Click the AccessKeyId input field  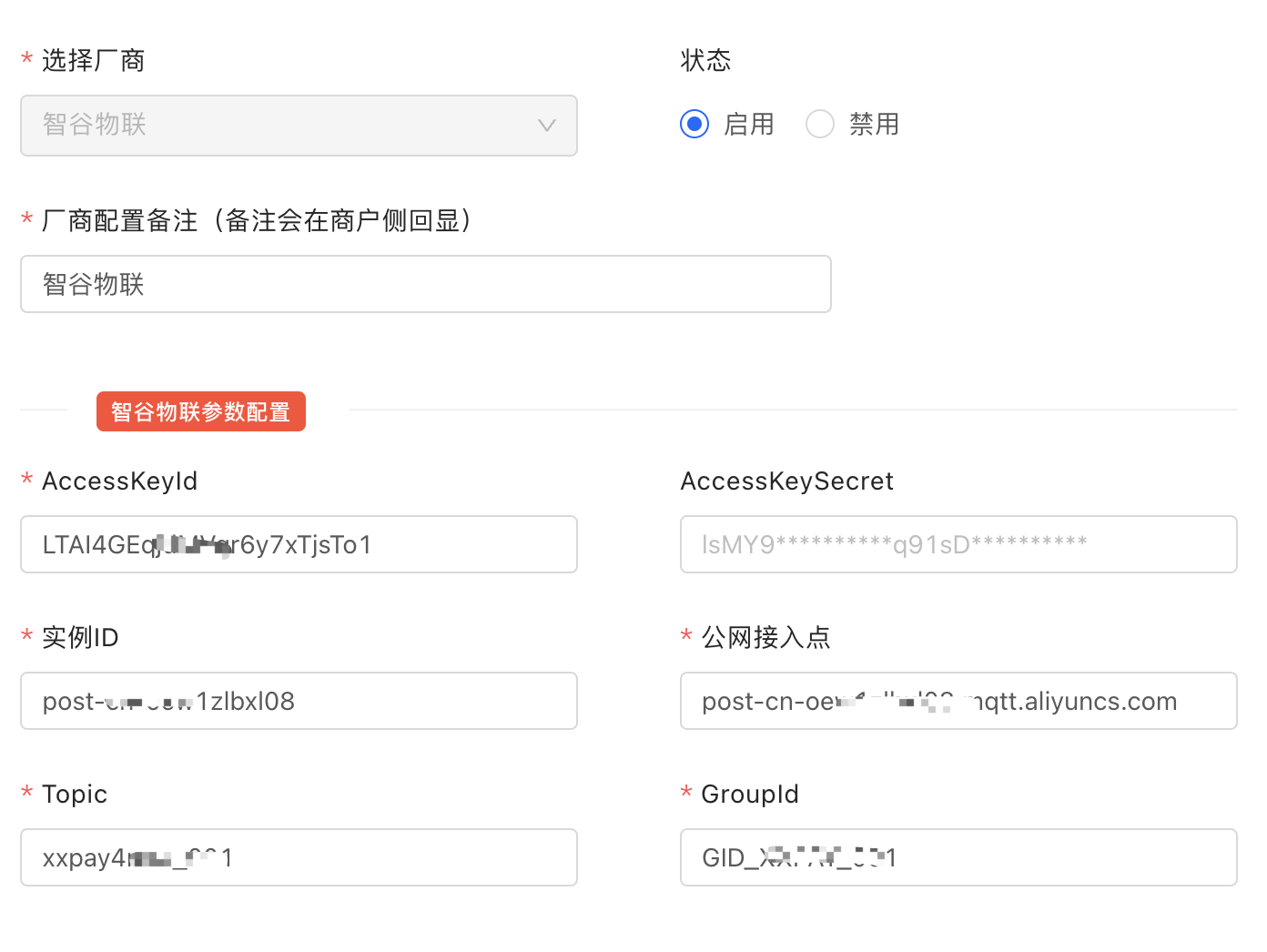click(x=299, y=544)
